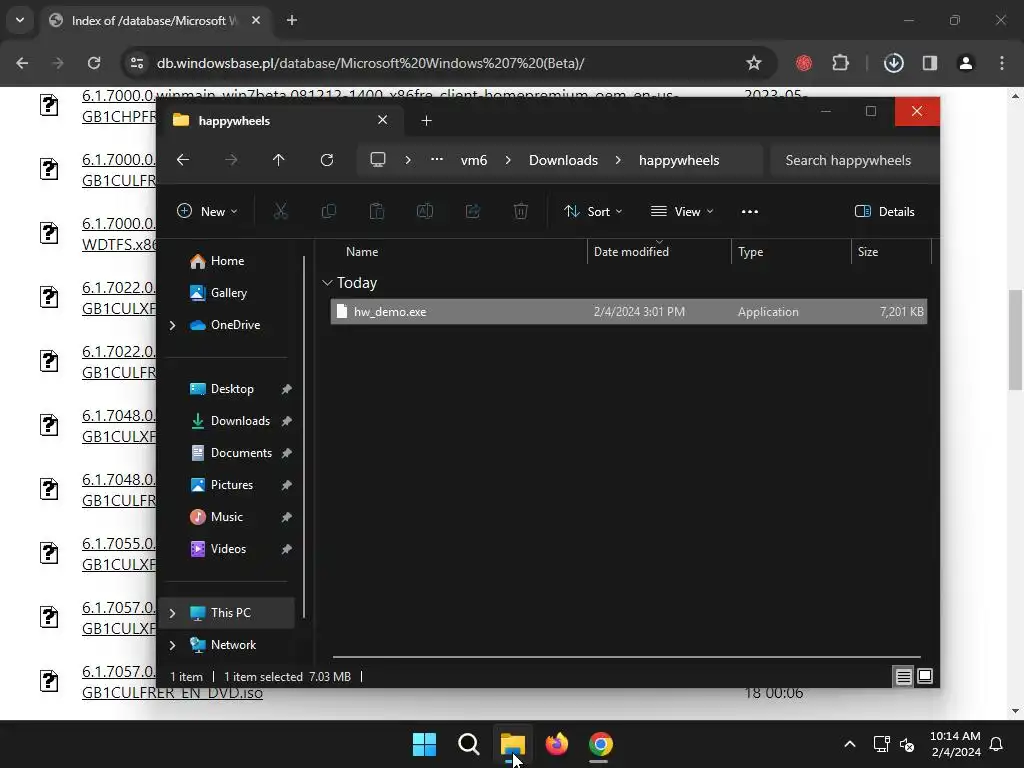Add a new File Explorer tab
Viewport: 1024px width, 768px height.
point(426,121)
